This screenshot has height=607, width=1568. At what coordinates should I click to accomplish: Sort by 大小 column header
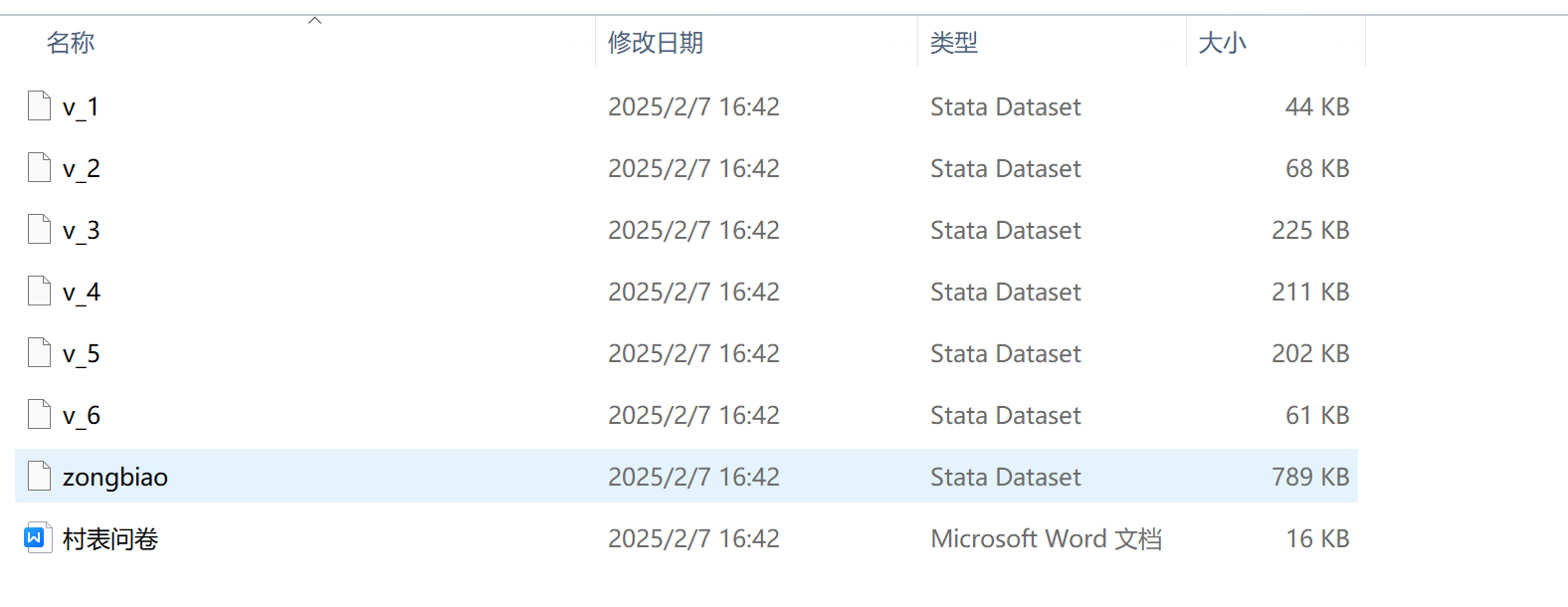[x=1223, y=43]
